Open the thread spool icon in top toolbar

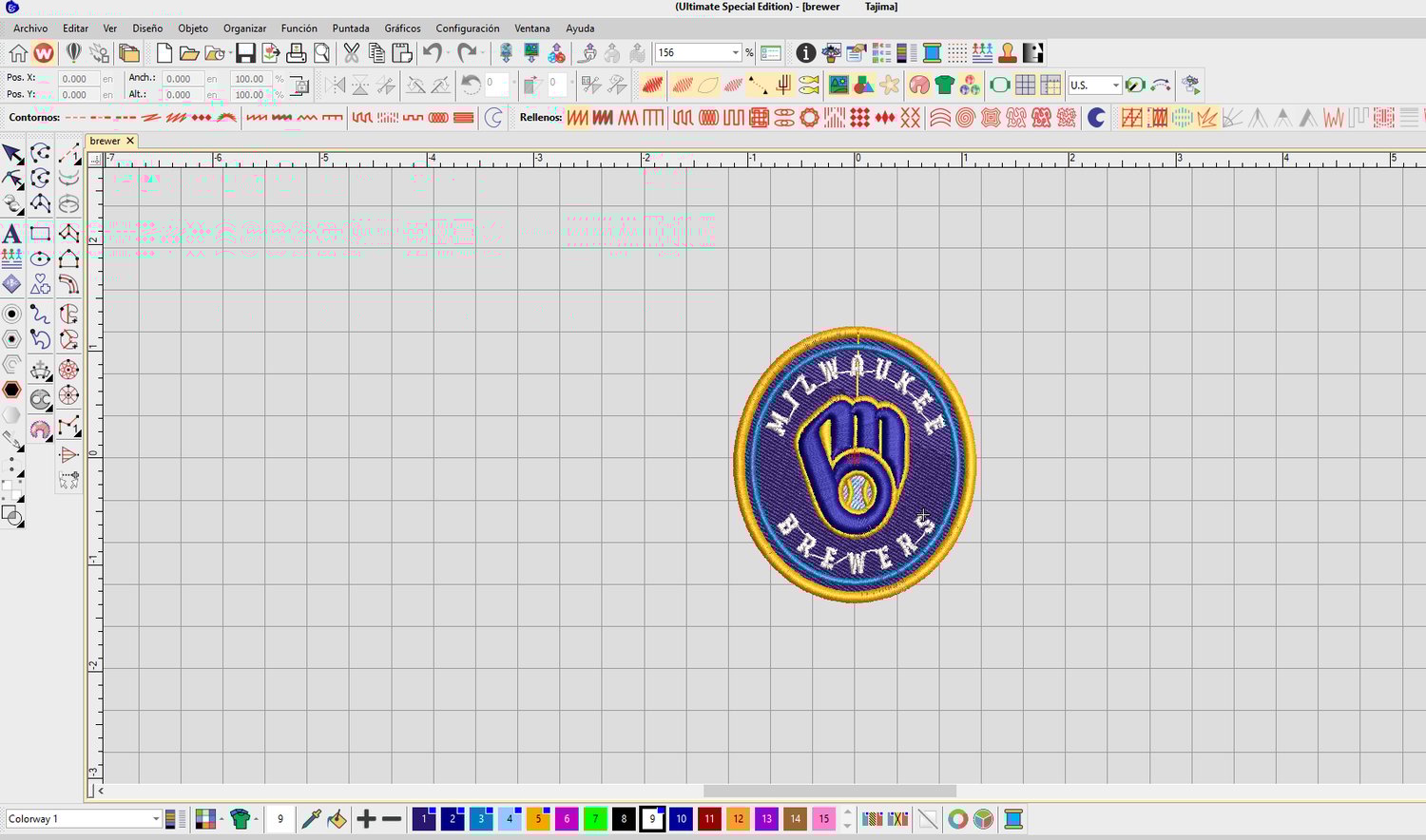[x=932, y=53]
